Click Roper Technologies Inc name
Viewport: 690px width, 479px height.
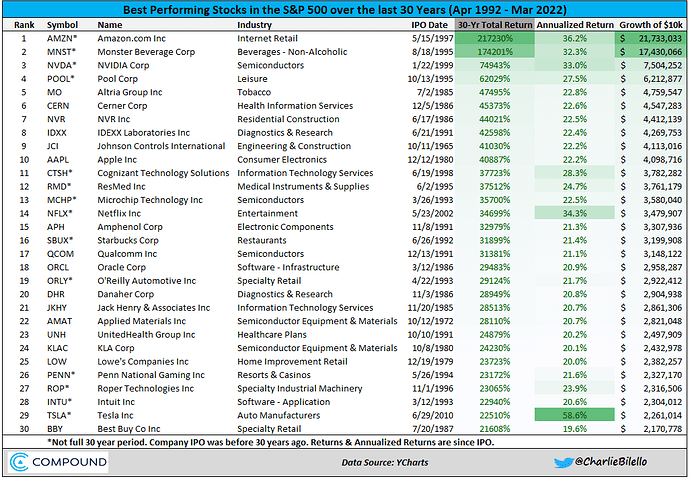tap(146, 389)
